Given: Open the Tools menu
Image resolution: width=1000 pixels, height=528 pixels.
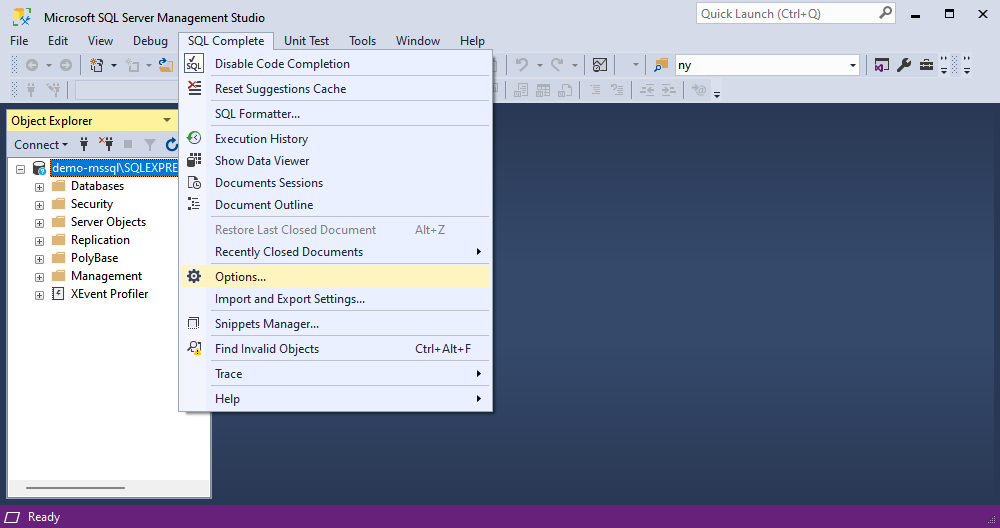Looking at the screenshot, I should [362, 40].
